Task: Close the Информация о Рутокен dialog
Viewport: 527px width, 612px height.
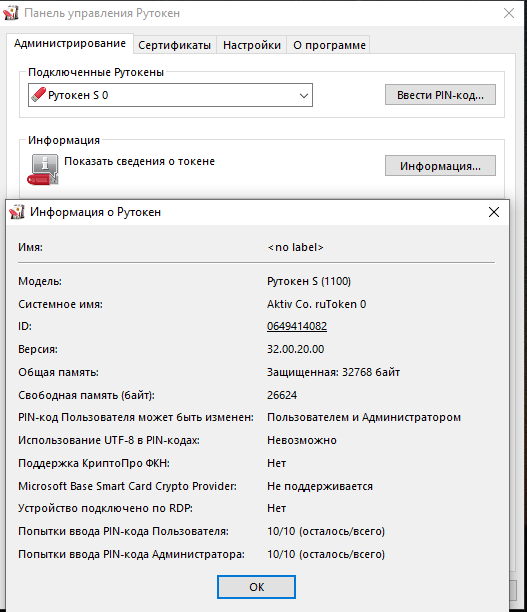Action: pyautogui.click(x=494, y=212)
